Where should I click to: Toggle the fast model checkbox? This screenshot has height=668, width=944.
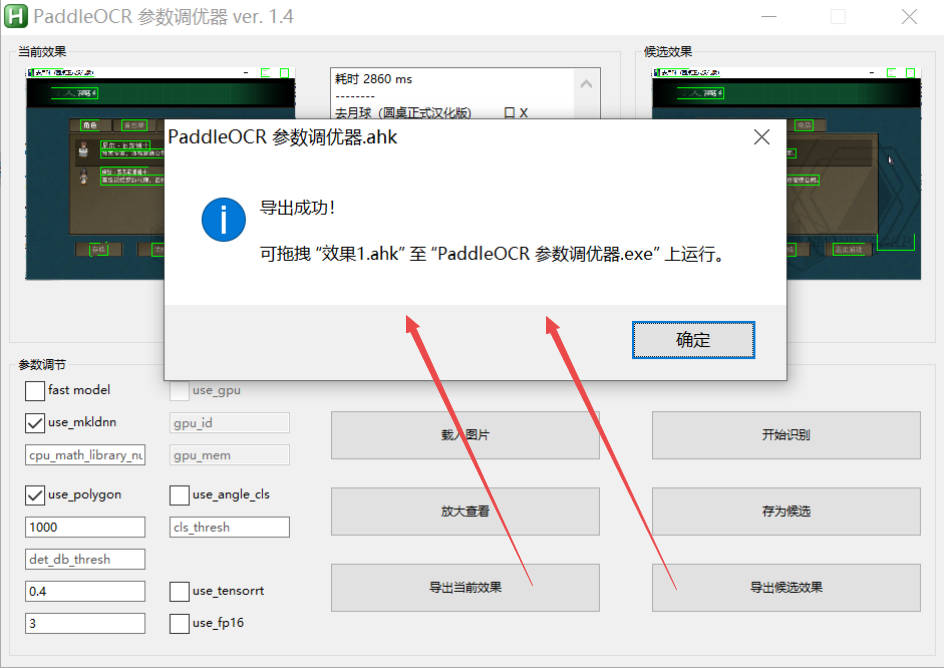coord(35,391)
